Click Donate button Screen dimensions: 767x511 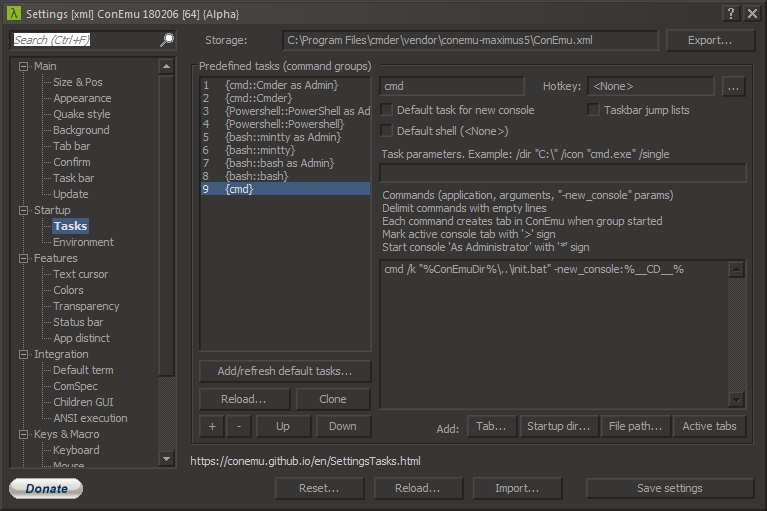(46, 489)
